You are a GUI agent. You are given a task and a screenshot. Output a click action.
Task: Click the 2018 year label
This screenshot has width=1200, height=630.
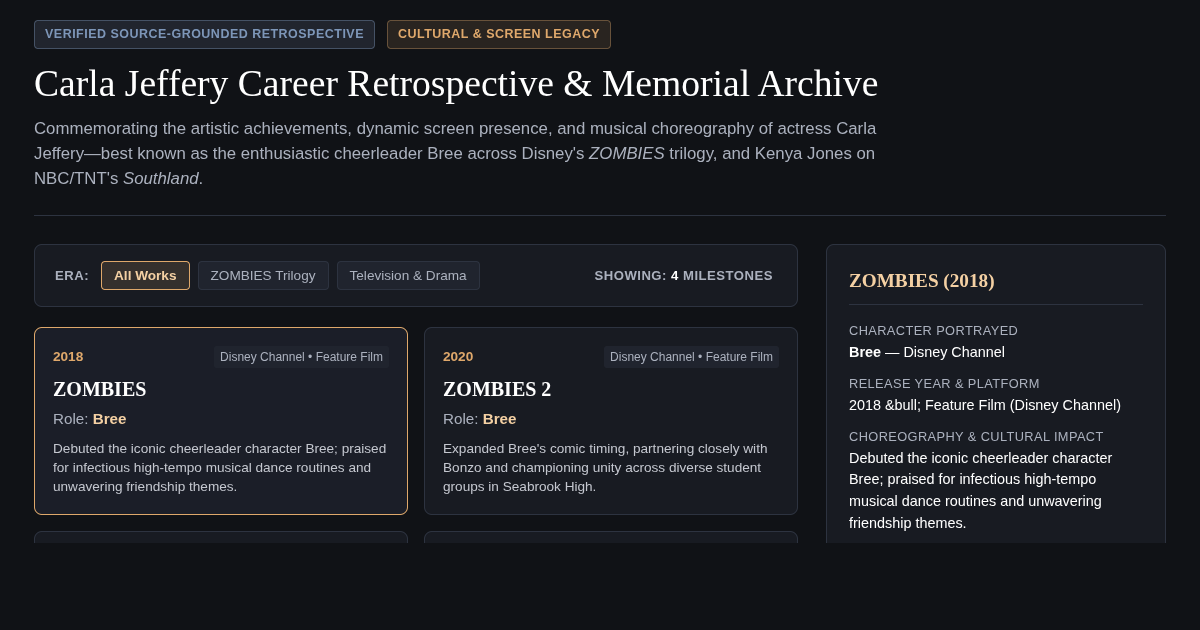tap(68, 357)
